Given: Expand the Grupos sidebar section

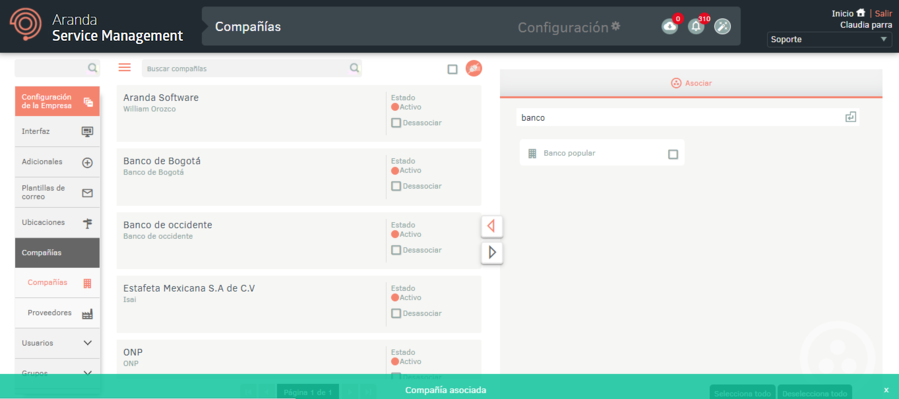Looking at the screenshot, I should pos(57,373).
